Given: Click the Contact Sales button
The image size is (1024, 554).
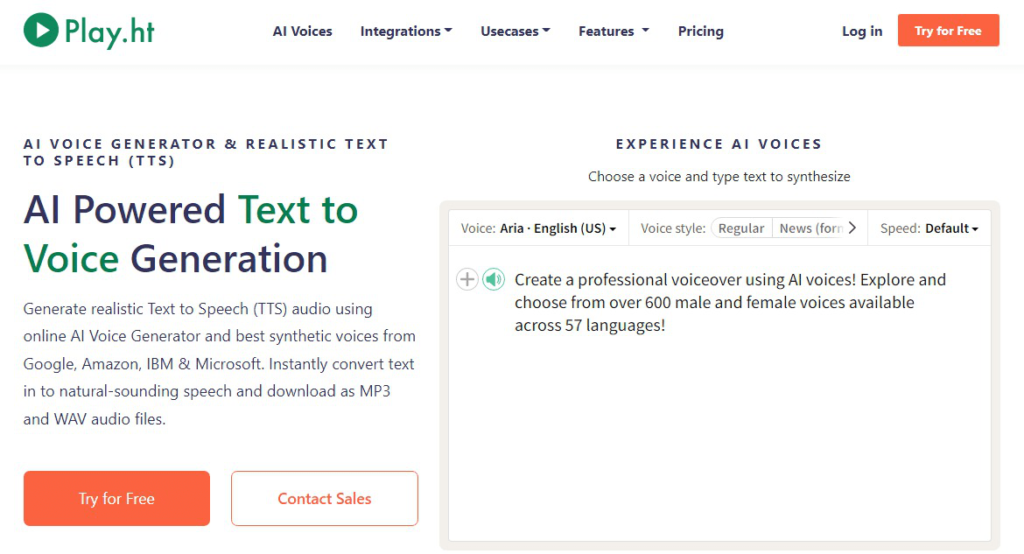Looking at the screenshot, I should pos(325,498).
